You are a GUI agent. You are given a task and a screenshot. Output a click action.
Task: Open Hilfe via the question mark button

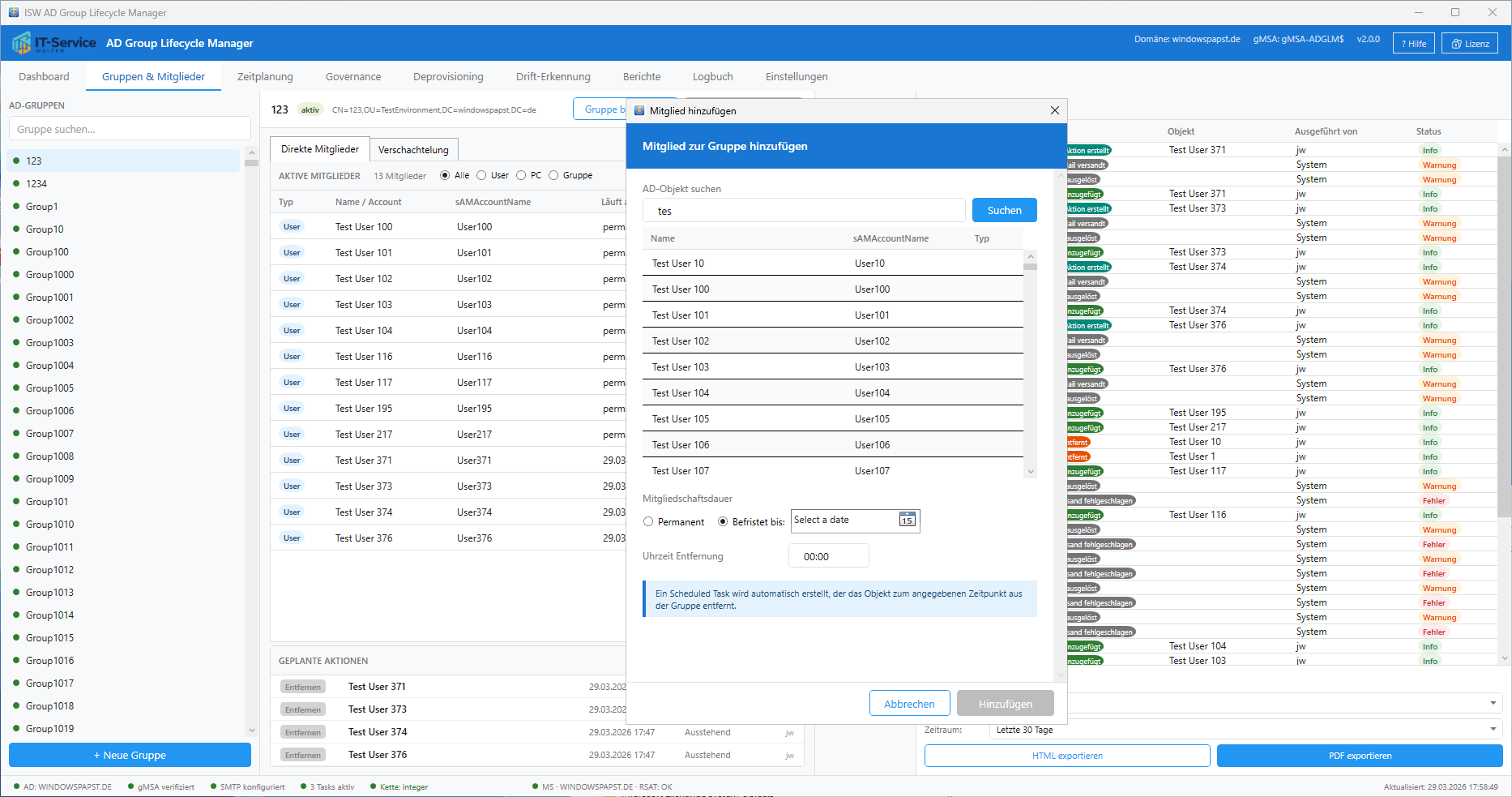(x=1413, y=44)
